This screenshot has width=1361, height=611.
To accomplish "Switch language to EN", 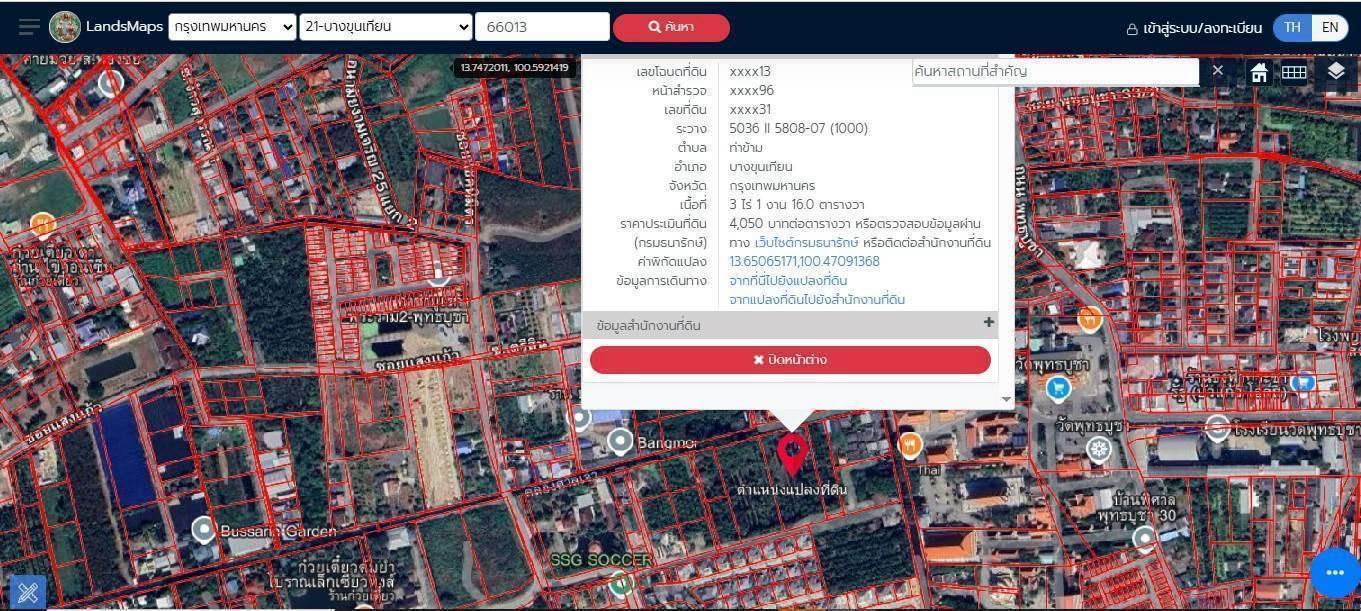I will pos(1330,28).
